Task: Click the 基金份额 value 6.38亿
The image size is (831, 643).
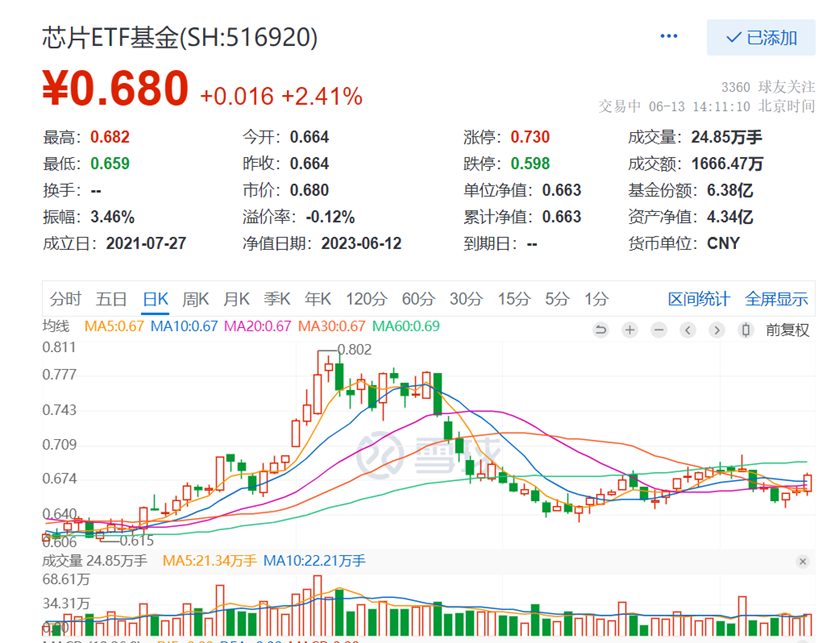Action: (x=730, y=190)
